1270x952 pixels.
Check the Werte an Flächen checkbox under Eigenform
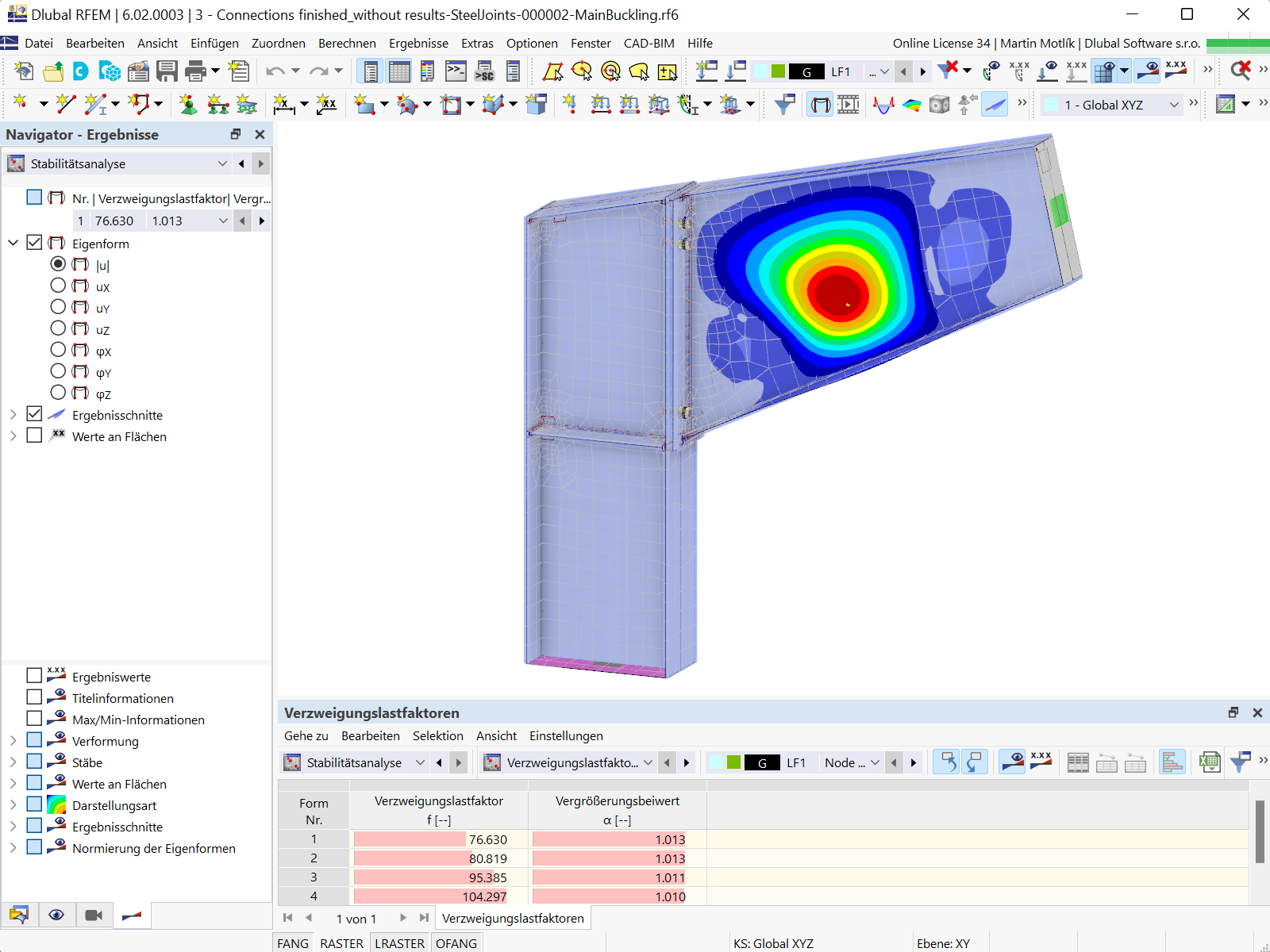(x=34, y=435)
